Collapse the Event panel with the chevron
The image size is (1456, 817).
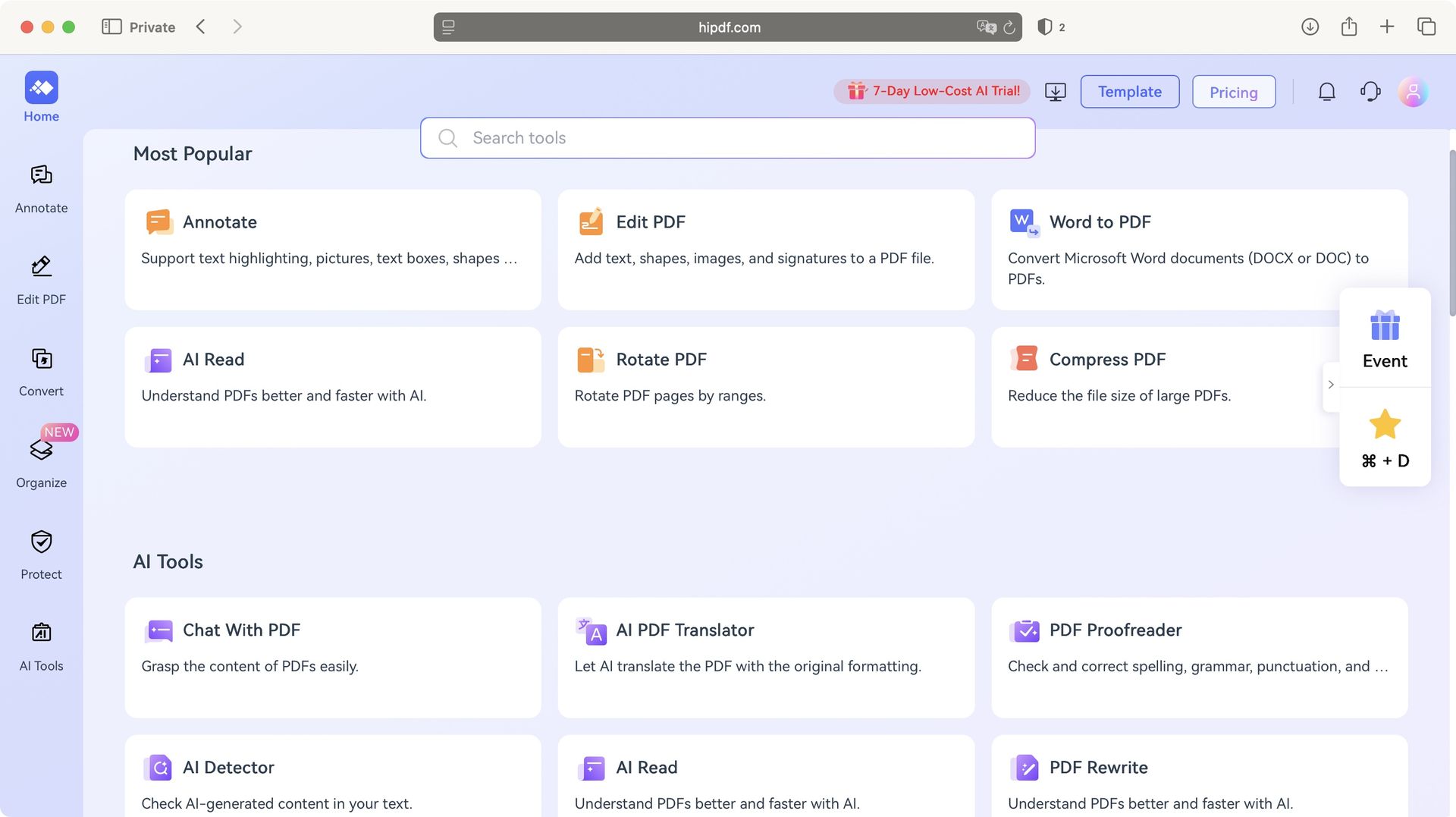[1331, 385]
